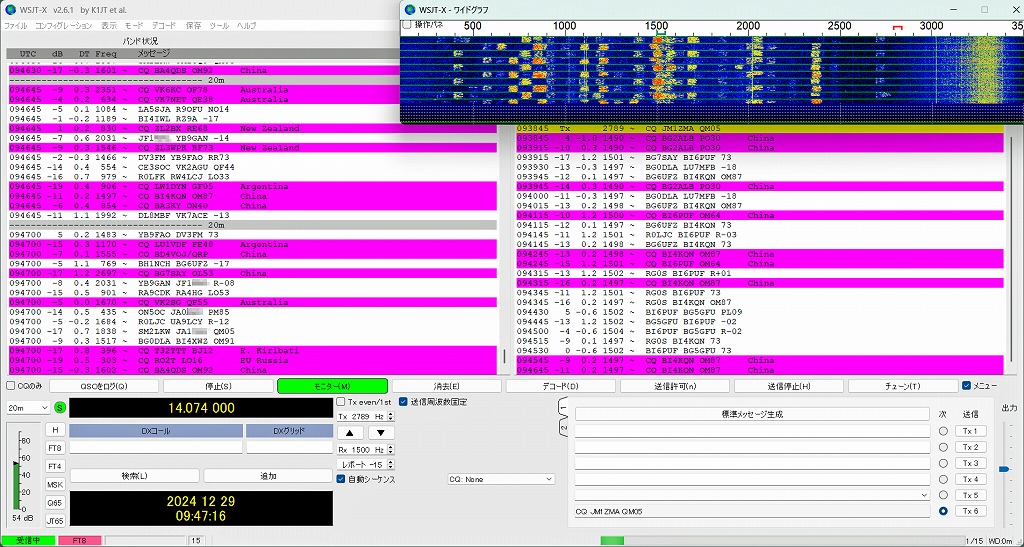Select the next radio button for Tx 3
The image size is (1024, 547).
943,463
